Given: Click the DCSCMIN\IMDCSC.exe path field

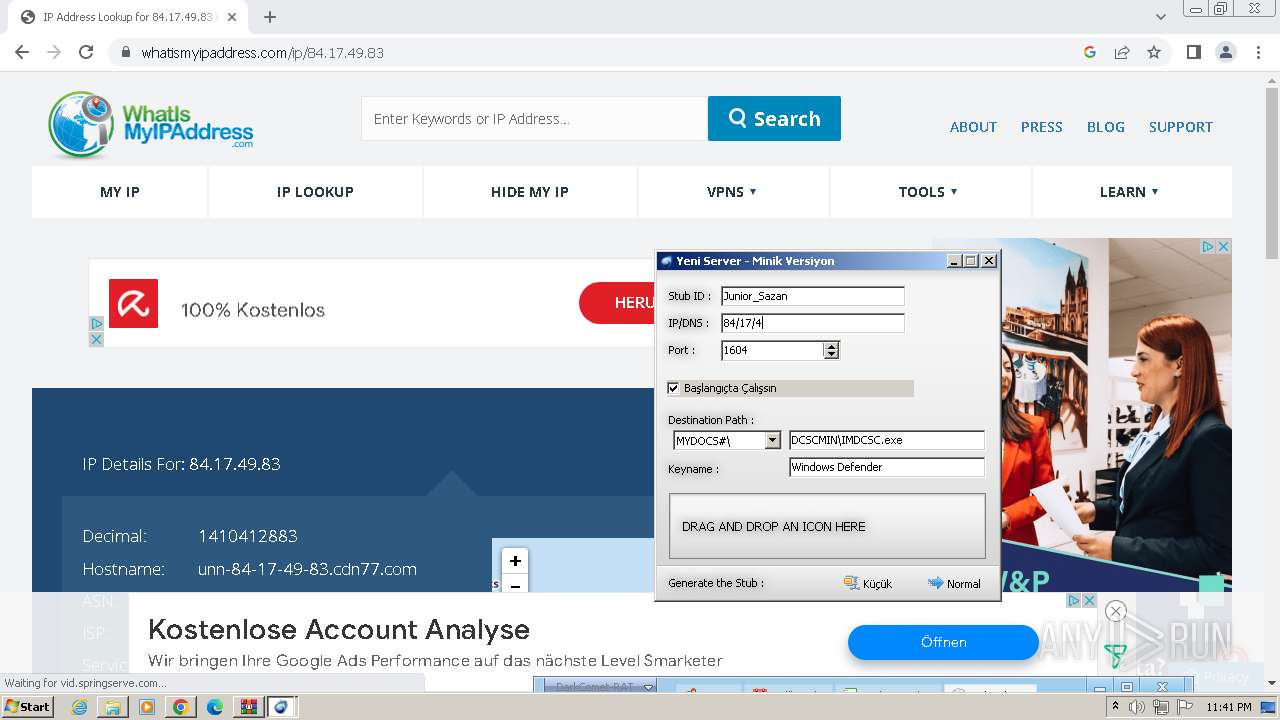Looking at the screenshot, I should 887,440.
